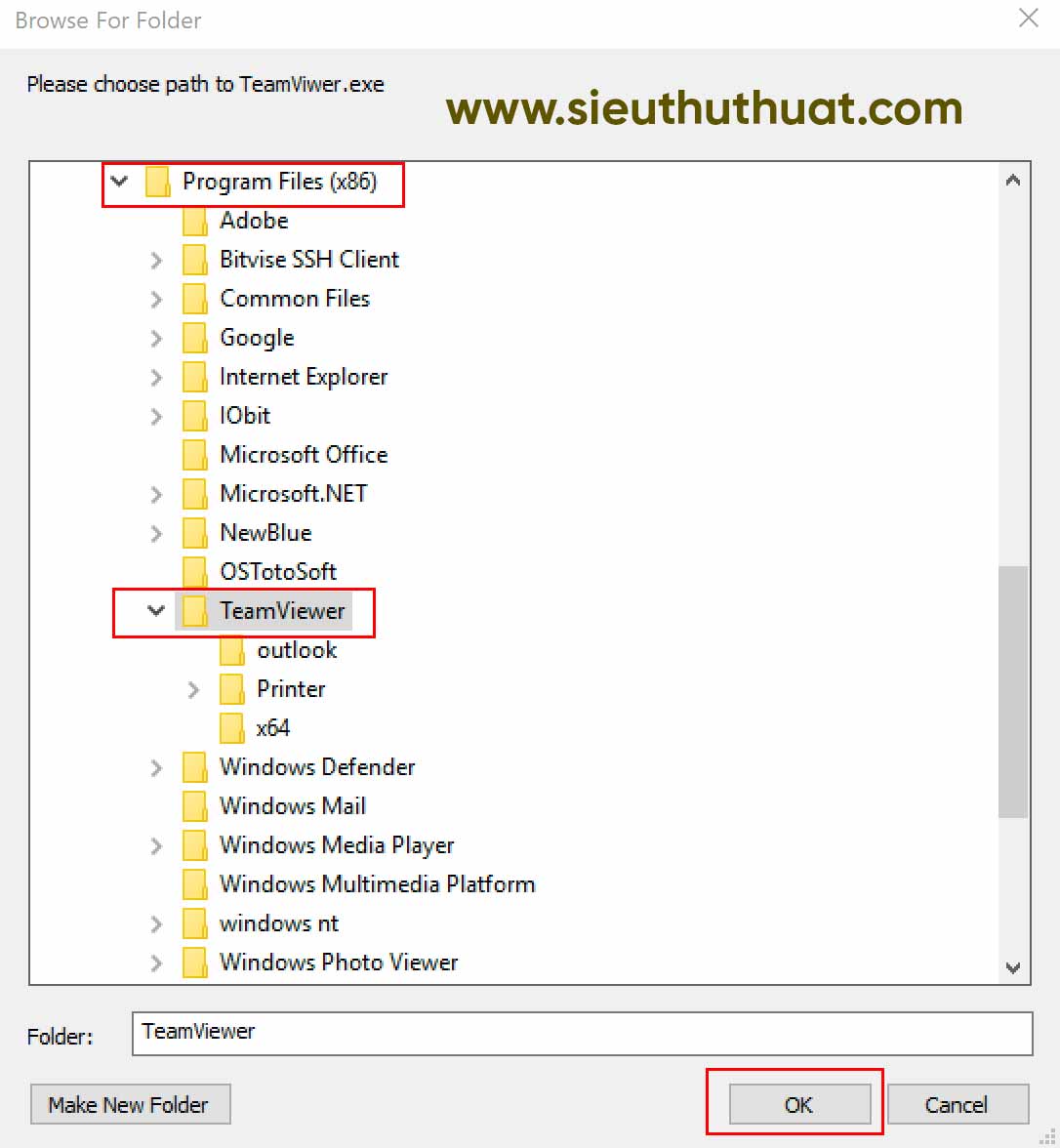Collapse the Program Files (x86) tree node
This screenshot has height=1148, width=1060.
click(x=119, y=181)
